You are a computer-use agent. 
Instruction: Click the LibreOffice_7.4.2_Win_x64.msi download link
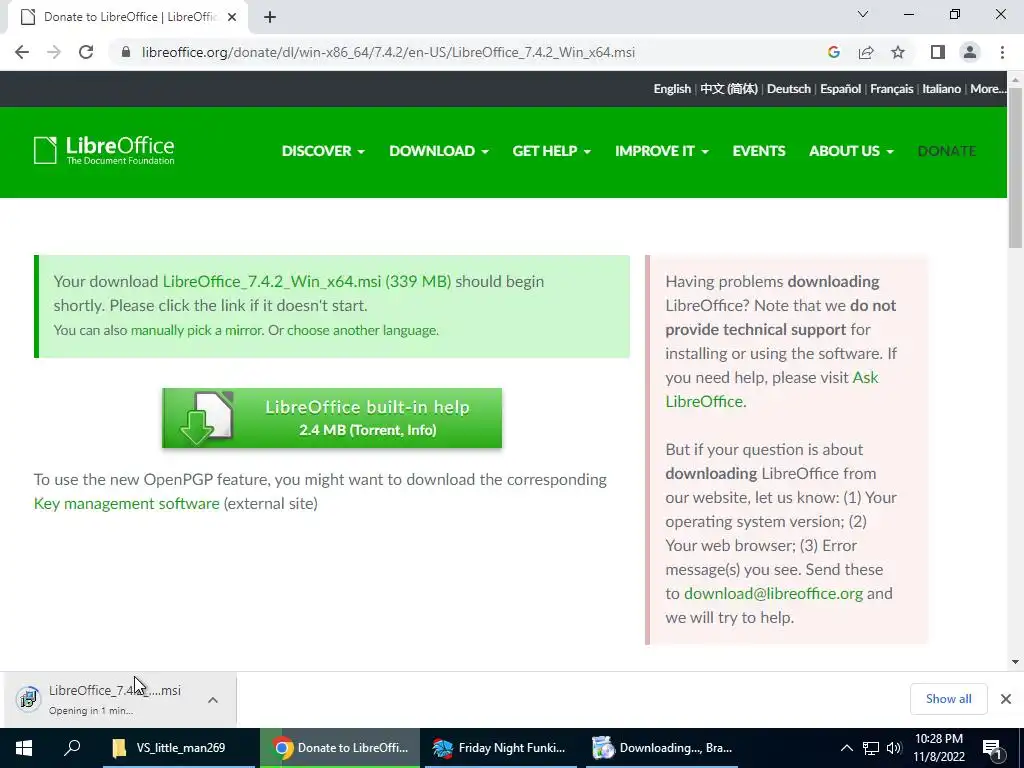tap(307, 281)
